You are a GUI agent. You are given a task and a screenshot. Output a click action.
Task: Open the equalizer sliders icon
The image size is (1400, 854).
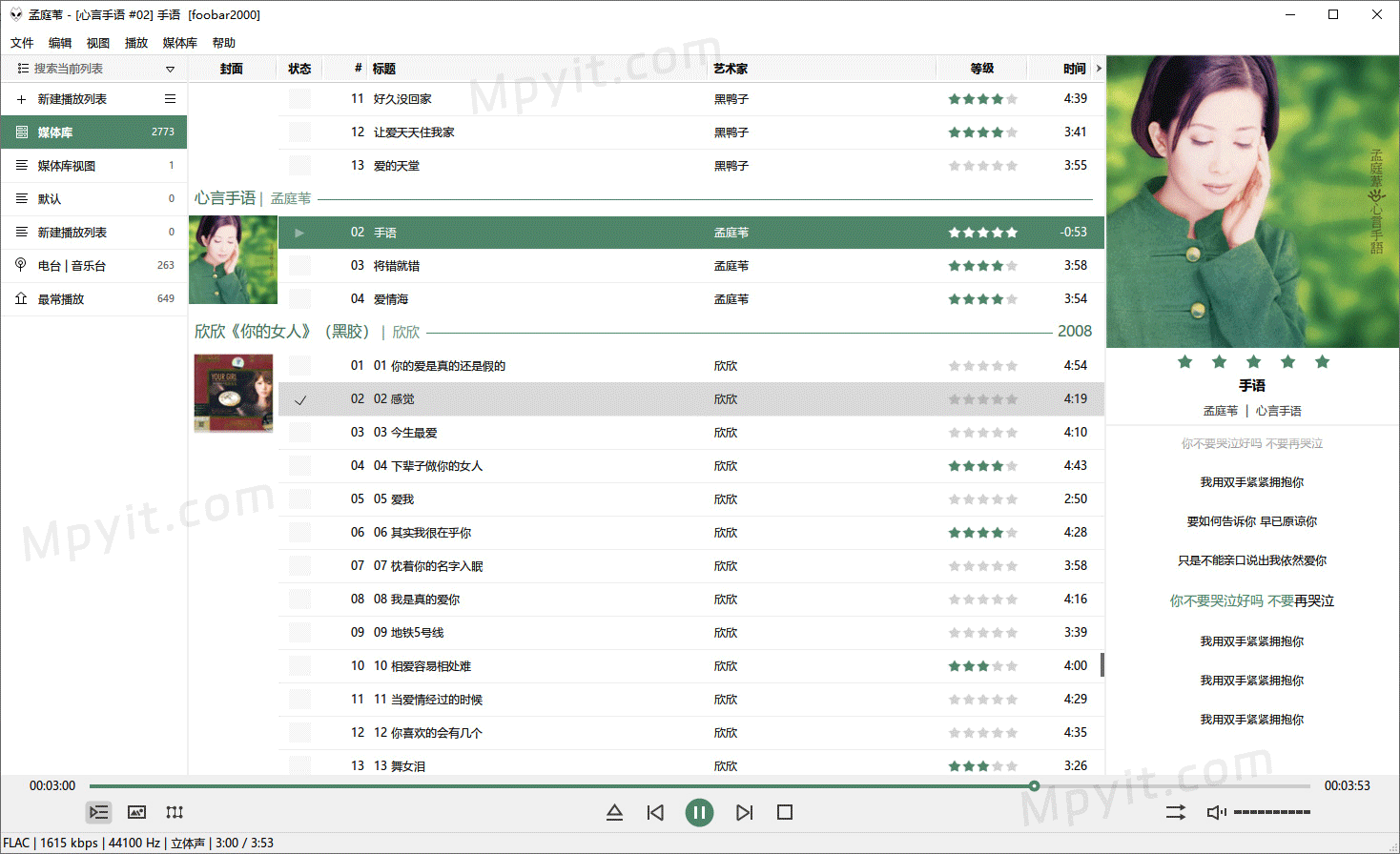click(175, 812)
